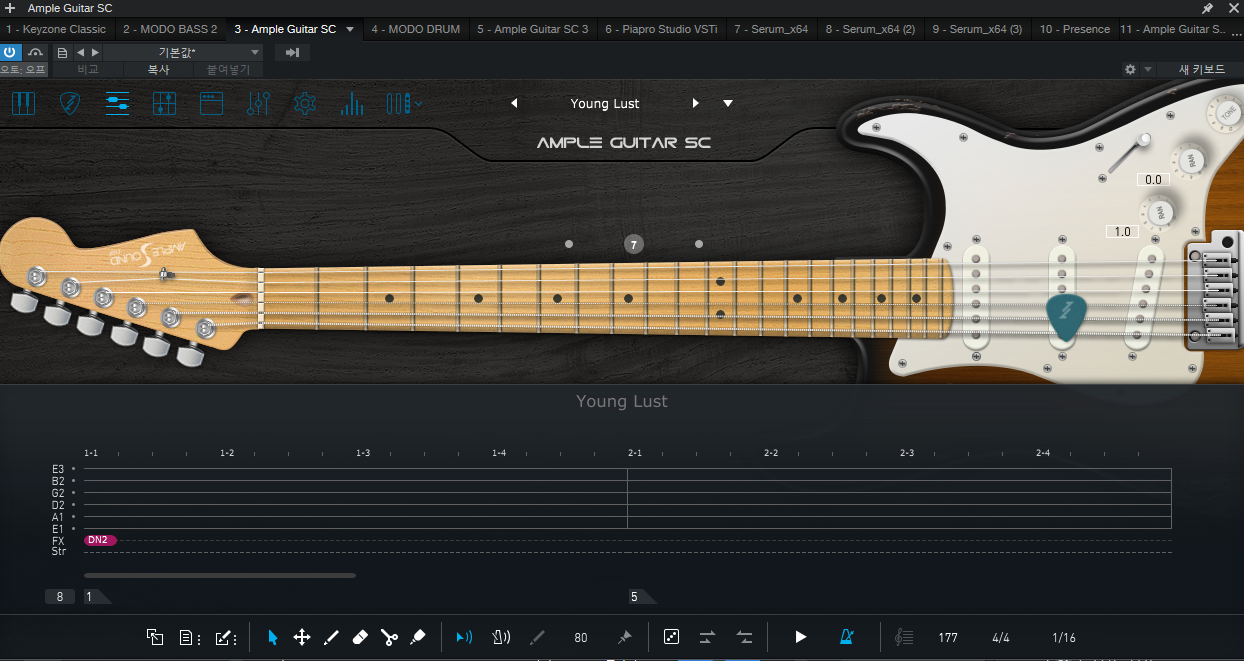Click the automation mode arc icon
Screen dimensions: 1244x661
coord(35,52)
